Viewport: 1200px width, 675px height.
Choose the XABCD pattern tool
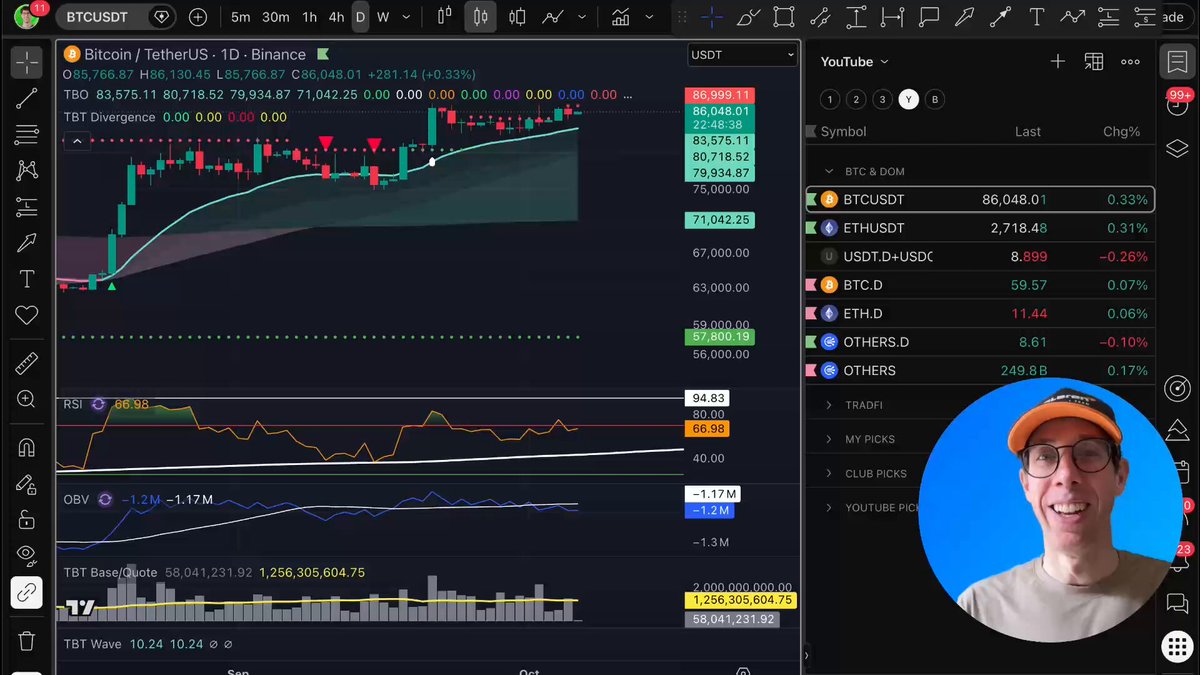click(x=27, y=170)
